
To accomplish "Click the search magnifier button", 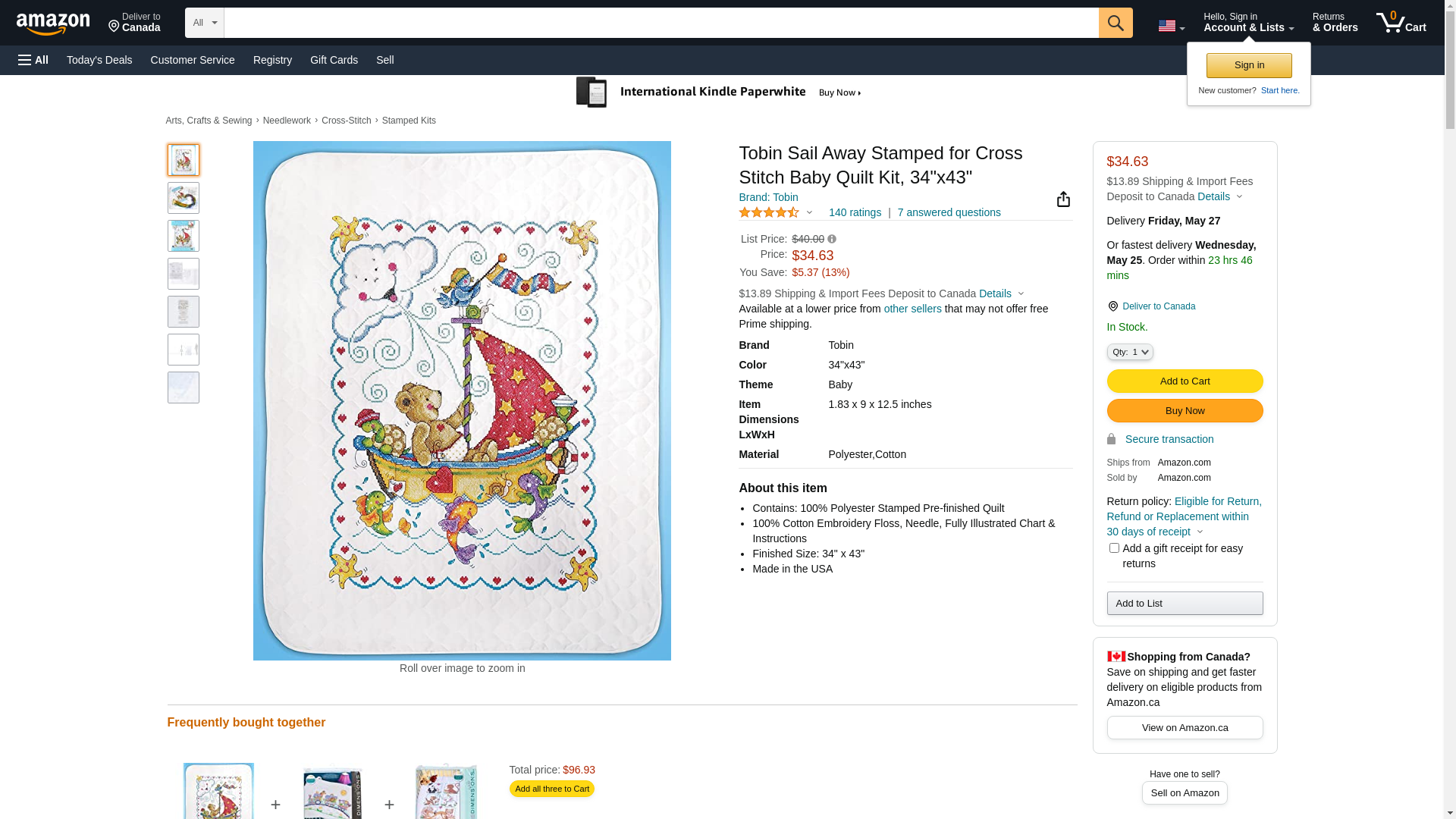I will coord(1115,23).
